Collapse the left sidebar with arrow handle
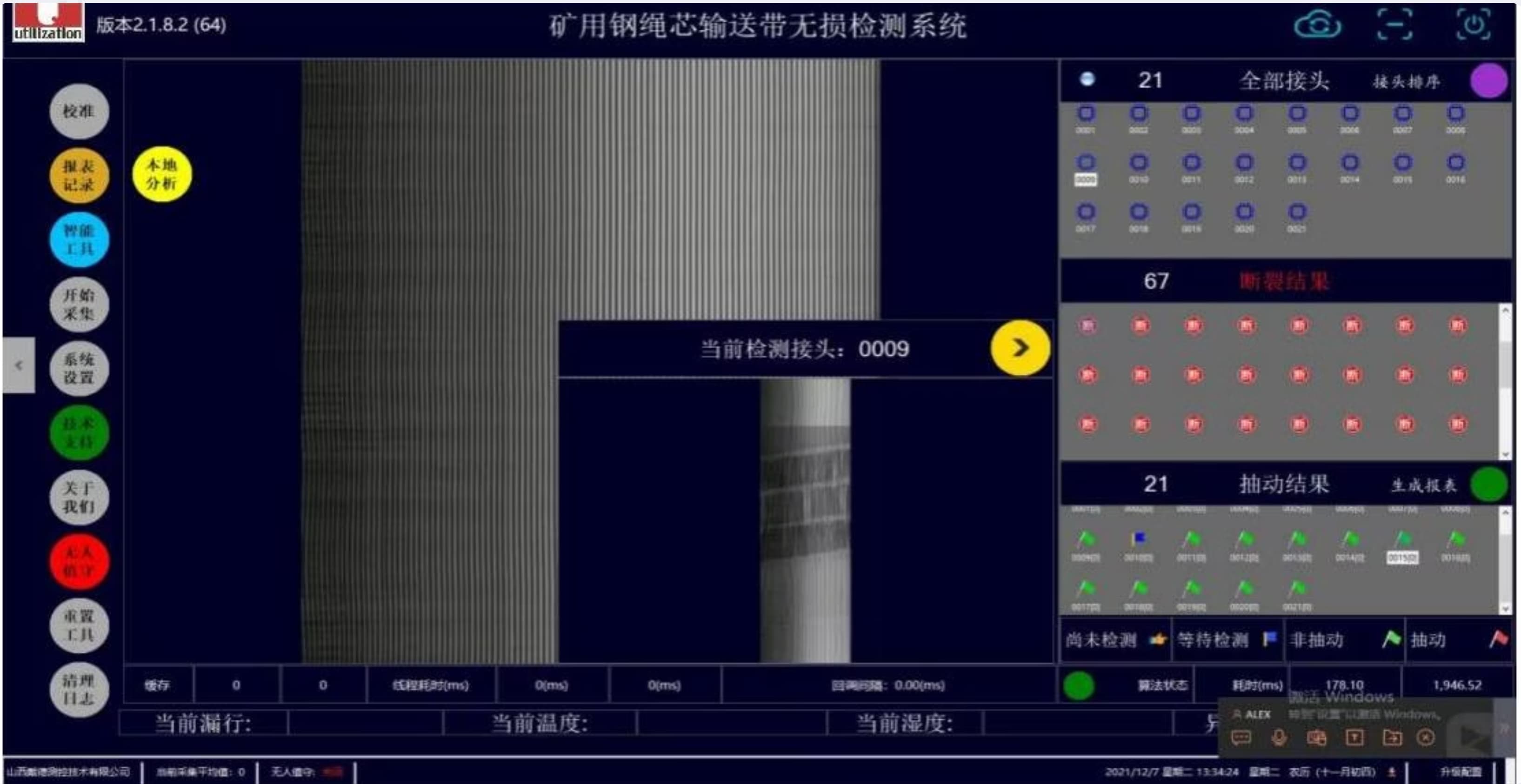 tap(19, 365)
